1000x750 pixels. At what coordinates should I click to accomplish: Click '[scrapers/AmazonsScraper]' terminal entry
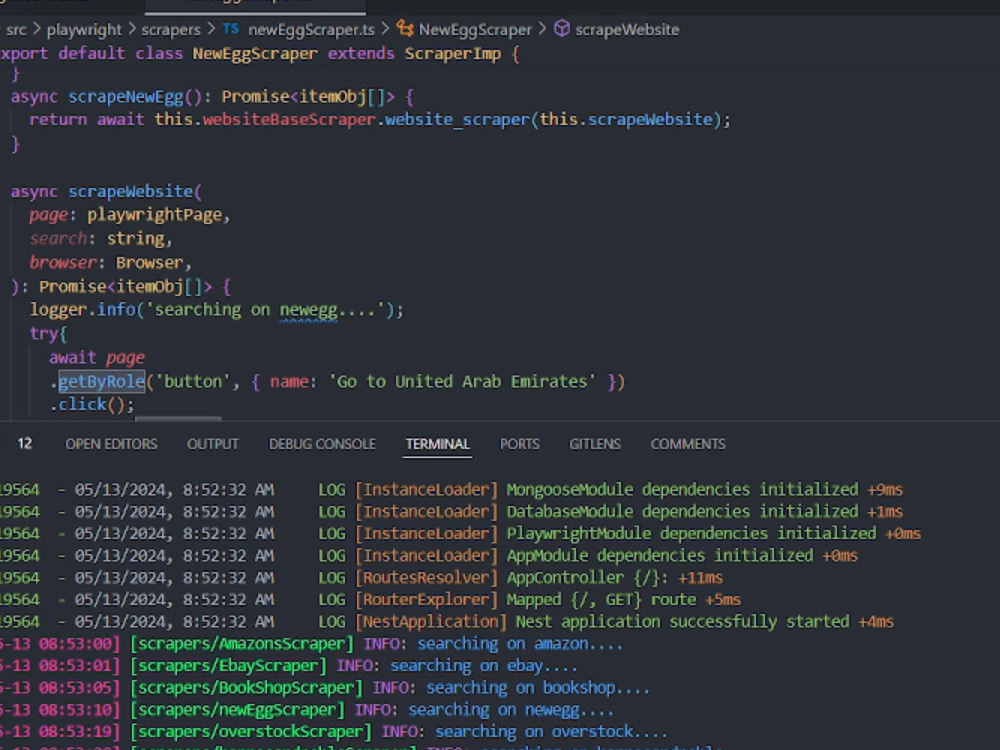(242, 643)
